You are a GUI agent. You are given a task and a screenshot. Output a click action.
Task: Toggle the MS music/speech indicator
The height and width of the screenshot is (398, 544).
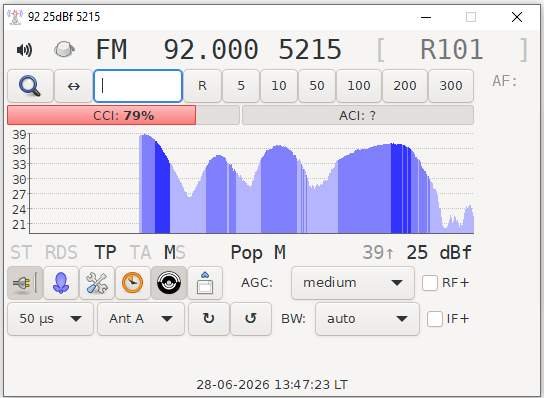click(175, 252)
